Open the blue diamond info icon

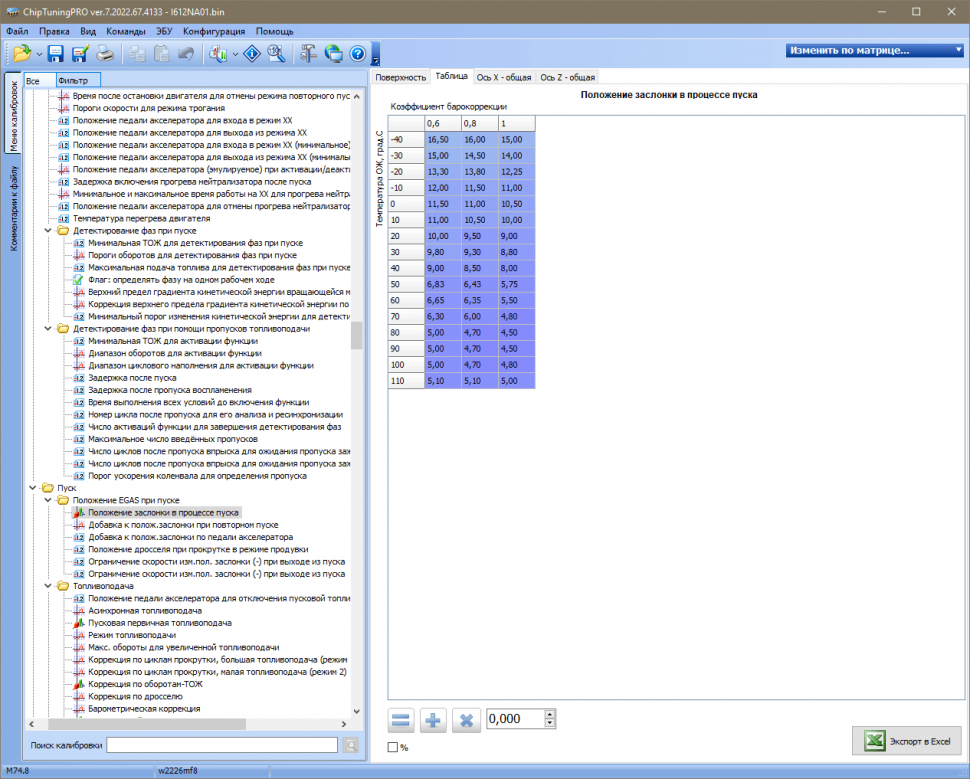(253, 54)
